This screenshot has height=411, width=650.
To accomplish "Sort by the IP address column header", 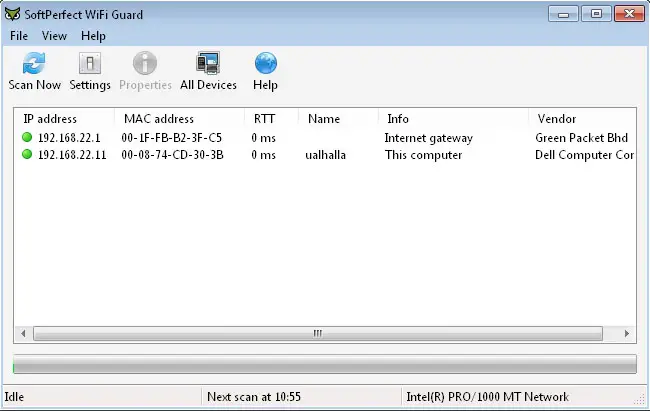I will [x=64, y=119].
